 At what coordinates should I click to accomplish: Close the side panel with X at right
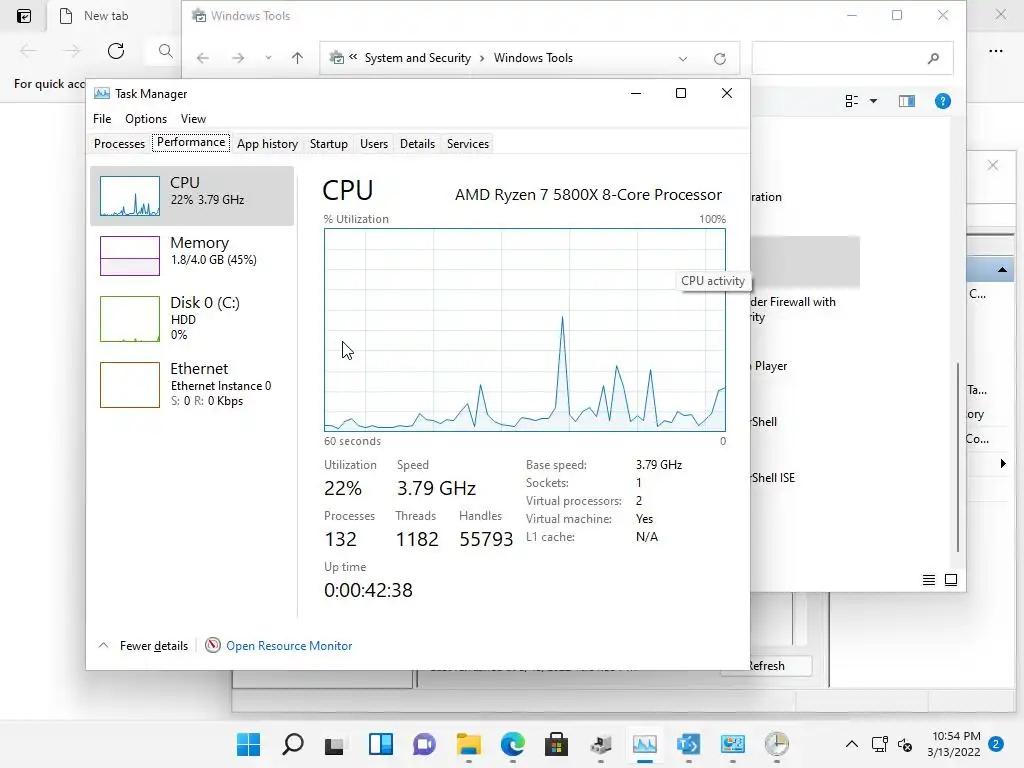[993, 165]
